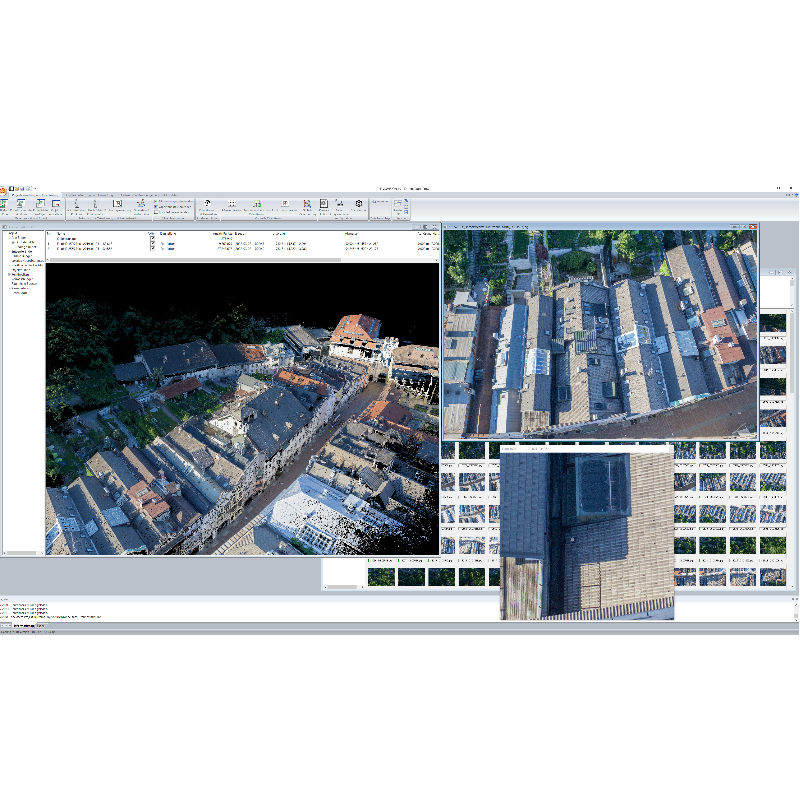Click the leftmost large ribbon icon

click(3, 204)
